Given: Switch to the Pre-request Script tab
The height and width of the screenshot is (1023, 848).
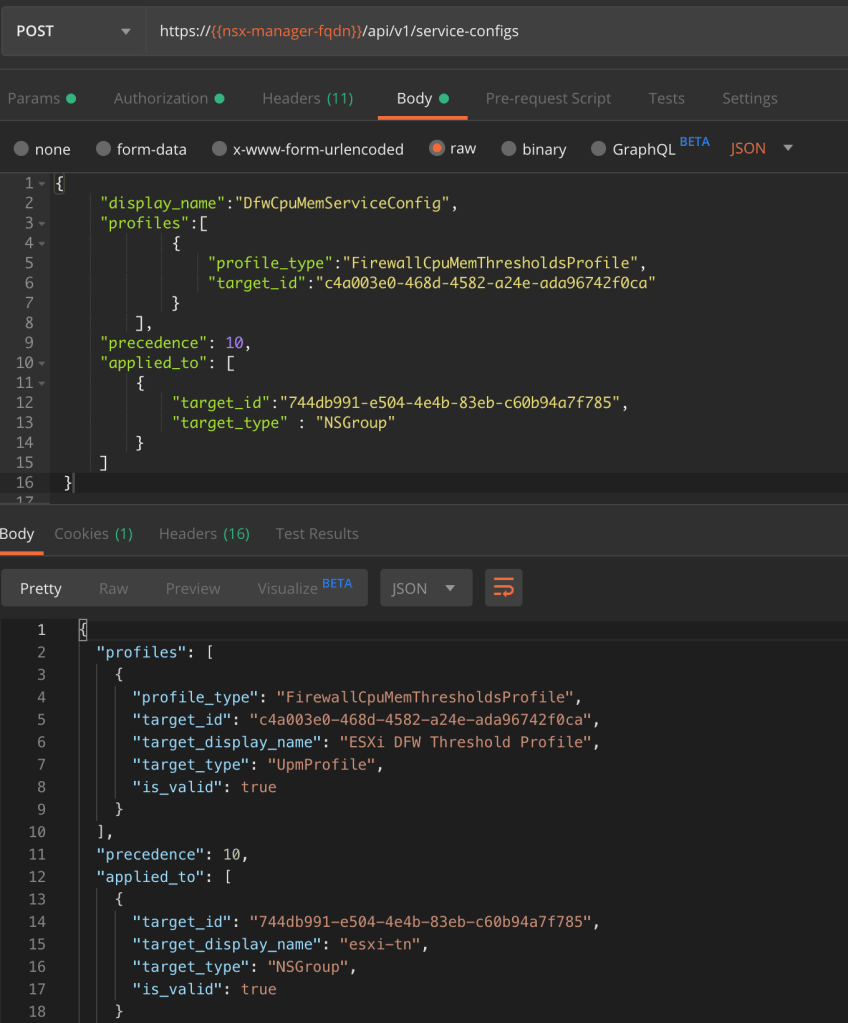Looking at the screenshot, I should point(548,98).
